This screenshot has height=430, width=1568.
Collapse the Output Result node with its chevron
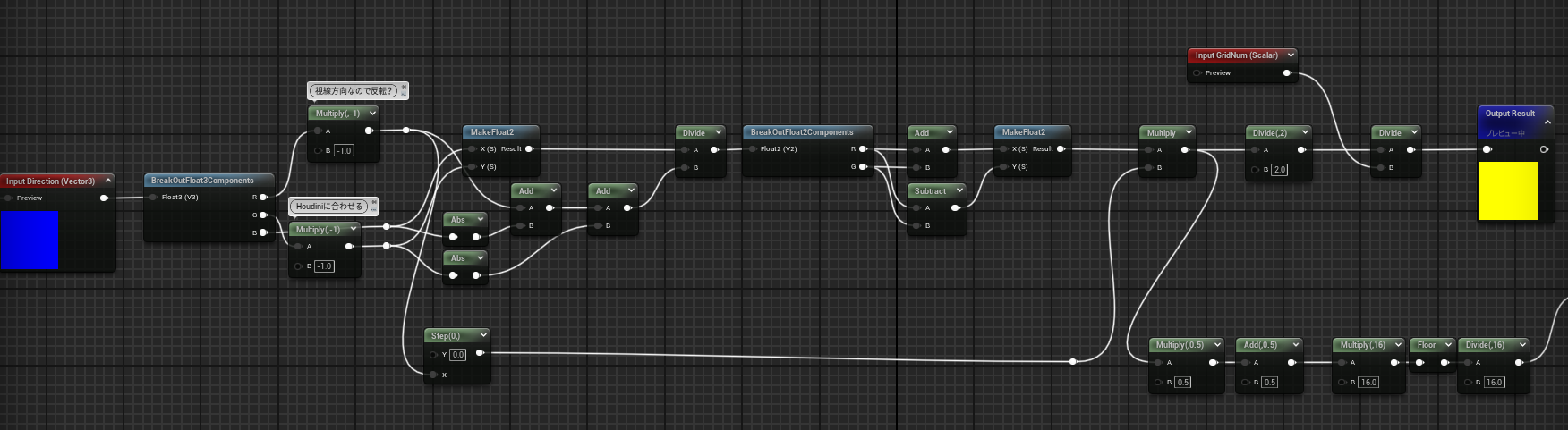click(1547, 122)
